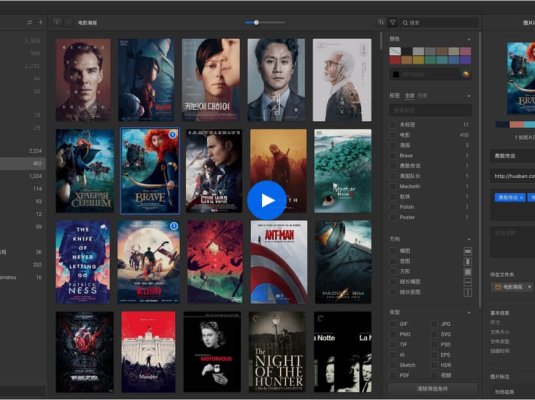Image resolution: width=535 pixels, height=400 pixels.
Task: Select the Ant-Man poster thumbnail
Action: (279, 262)
